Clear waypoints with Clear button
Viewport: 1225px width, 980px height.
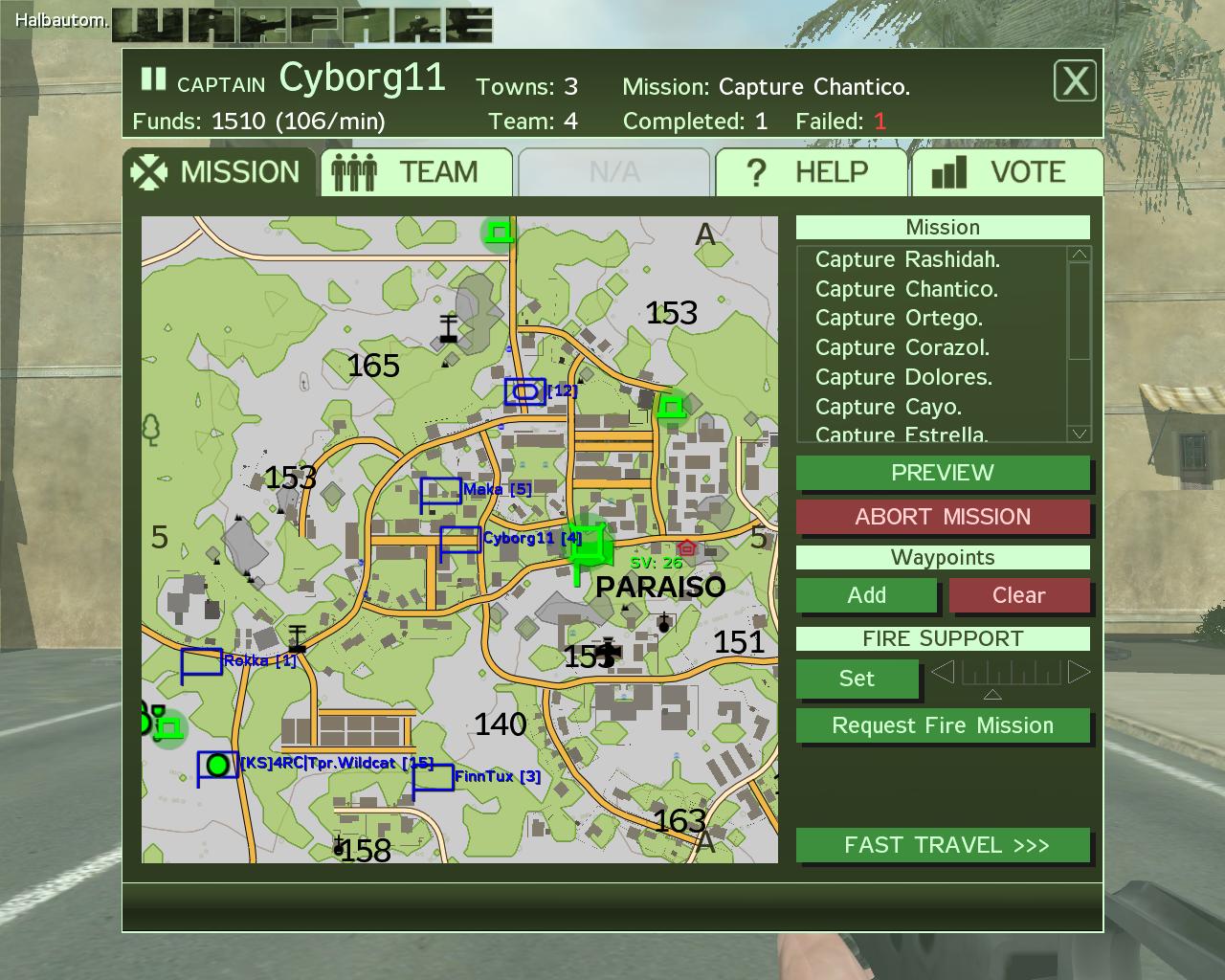[x=1019, y=595]
